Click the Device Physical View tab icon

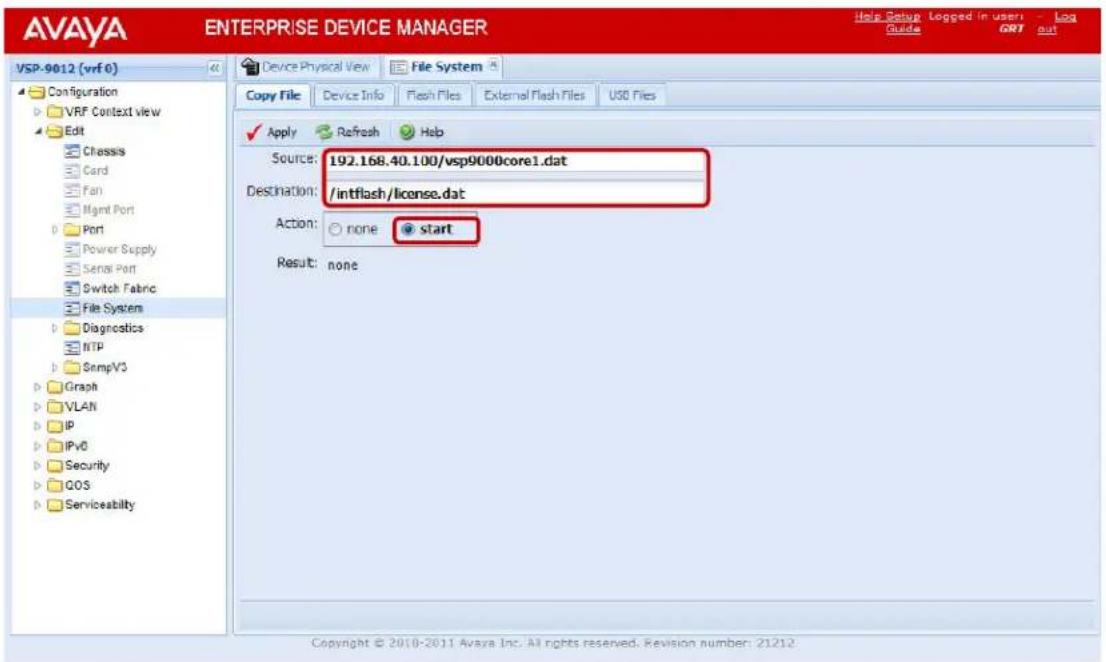(250, 66)
